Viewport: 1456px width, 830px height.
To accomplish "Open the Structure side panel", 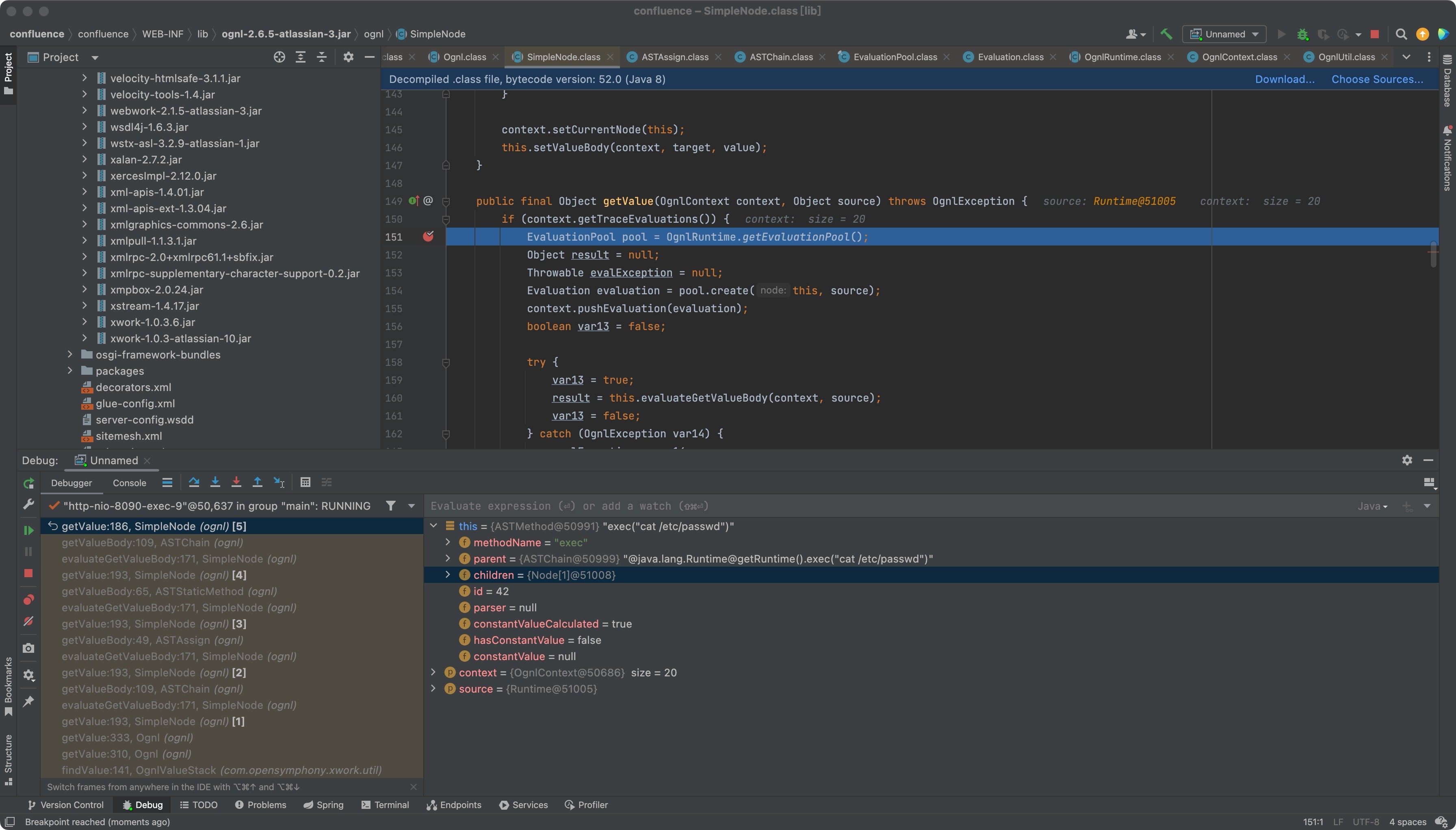I will coord(8,760).
